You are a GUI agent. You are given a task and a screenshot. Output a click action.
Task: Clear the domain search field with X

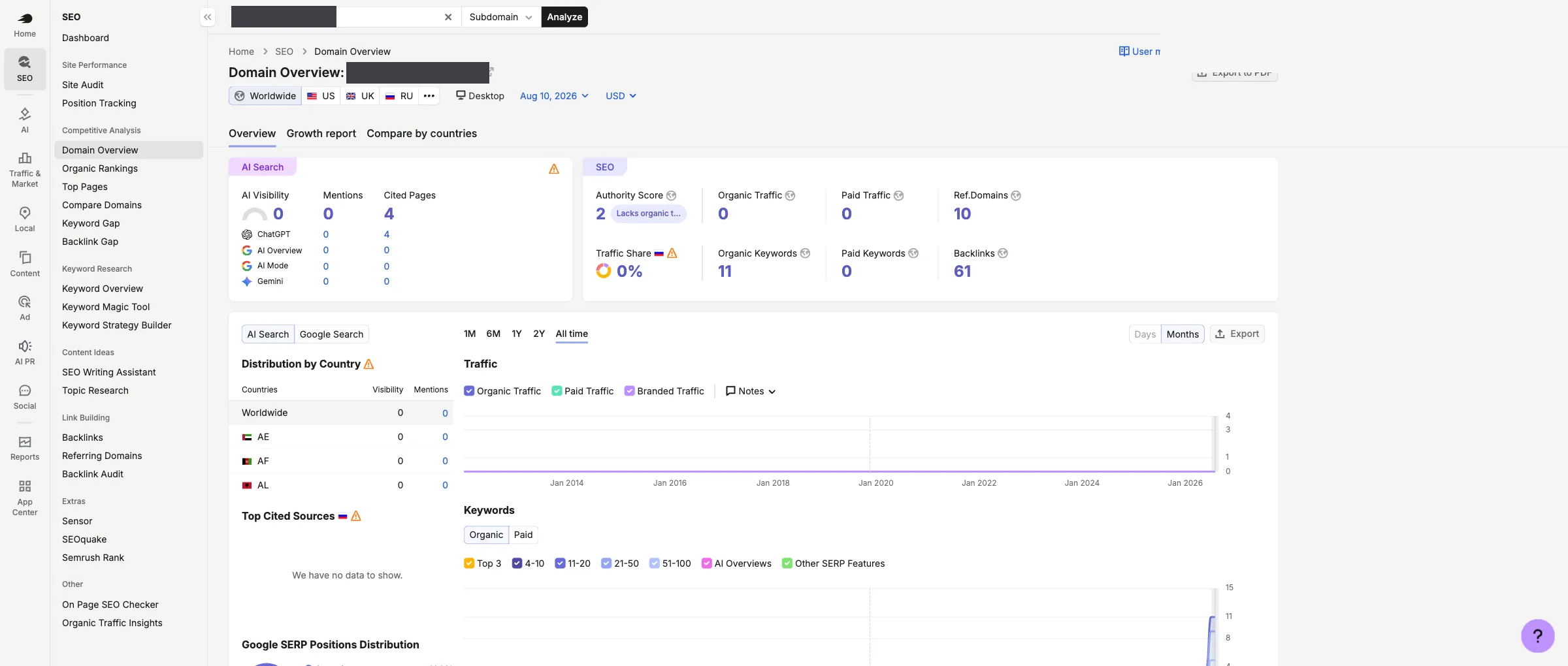click(448, 17)
